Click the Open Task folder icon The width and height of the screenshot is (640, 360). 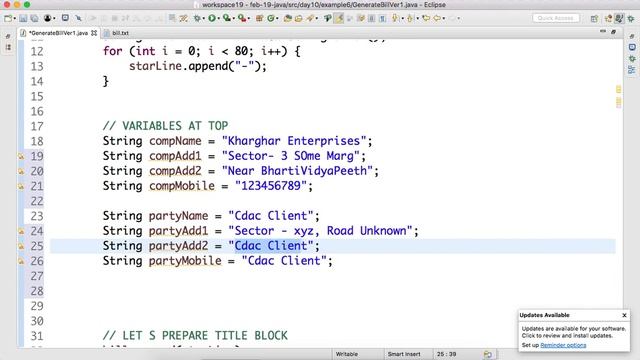click(x=299, y=18)
